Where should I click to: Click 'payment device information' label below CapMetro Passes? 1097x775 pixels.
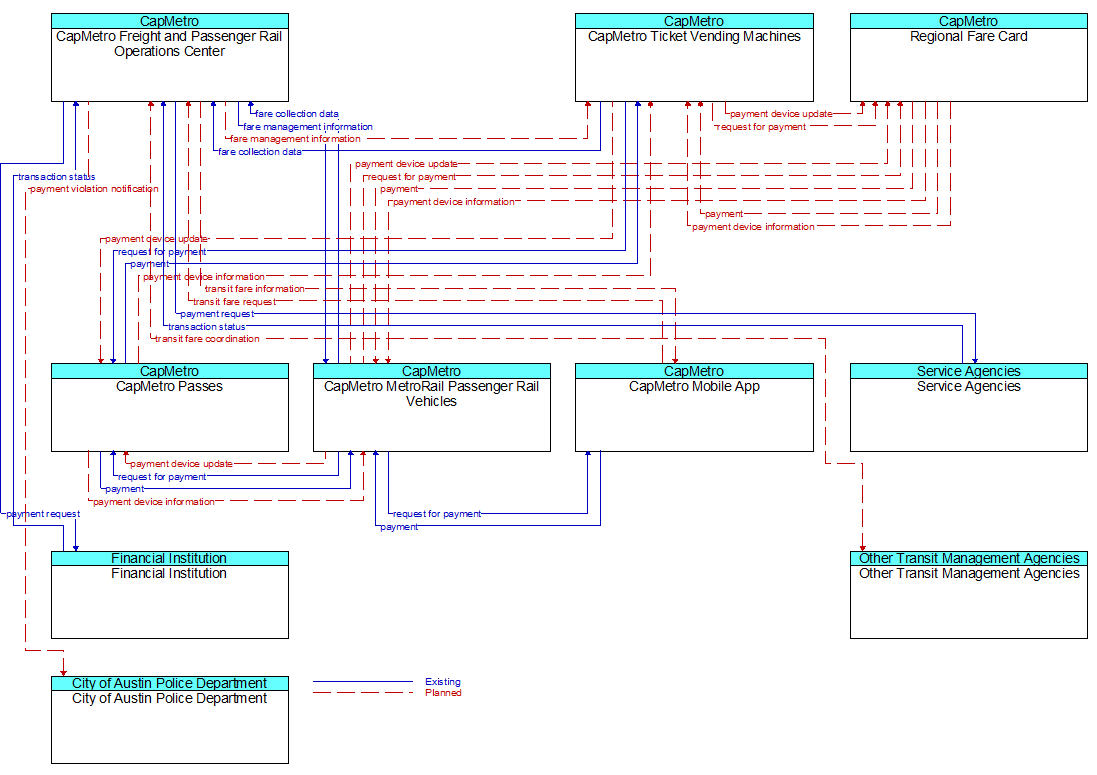pyautogui.click(x=154, y=502)
